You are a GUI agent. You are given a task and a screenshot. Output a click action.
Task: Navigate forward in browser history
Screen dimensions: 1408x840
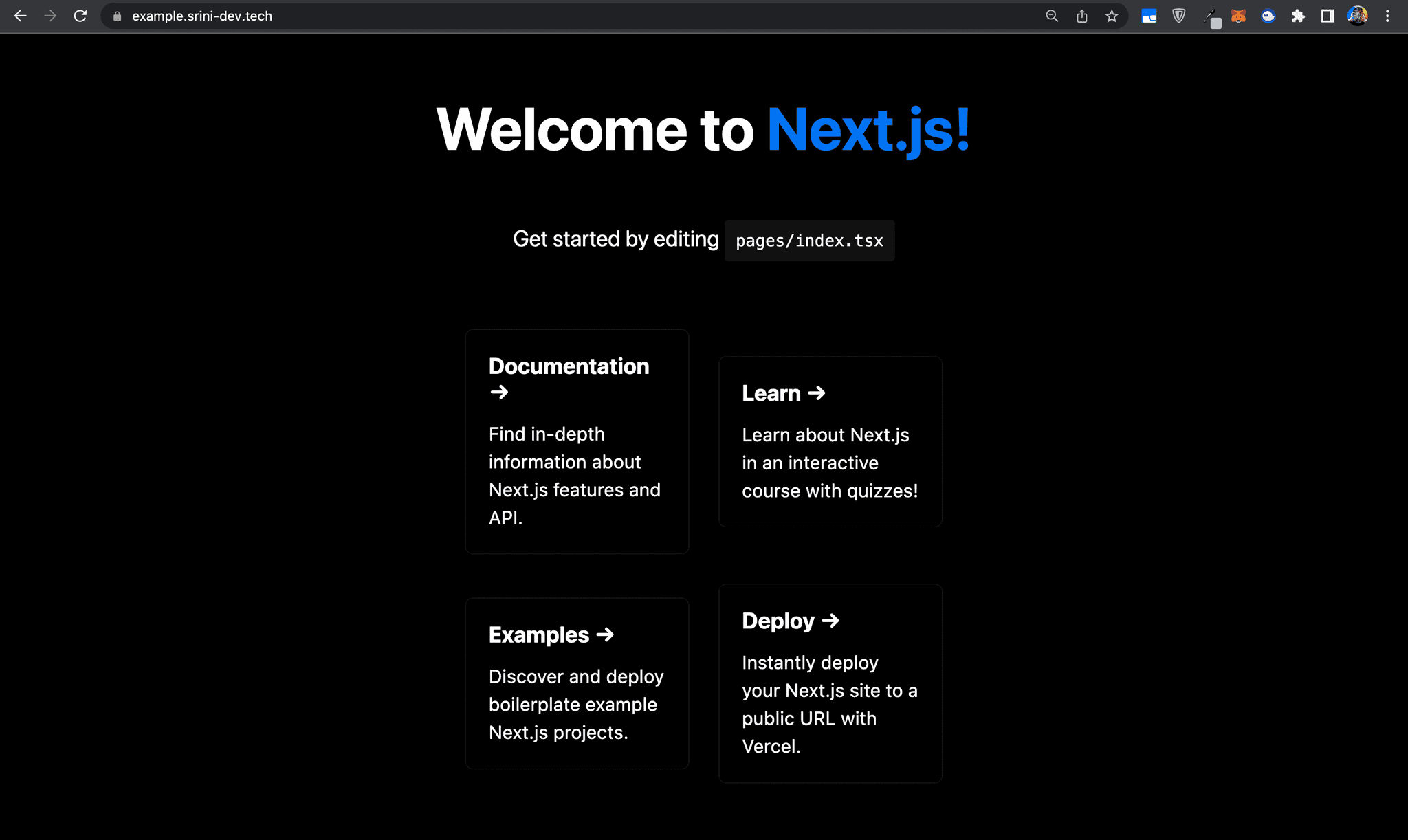point(50,16)
